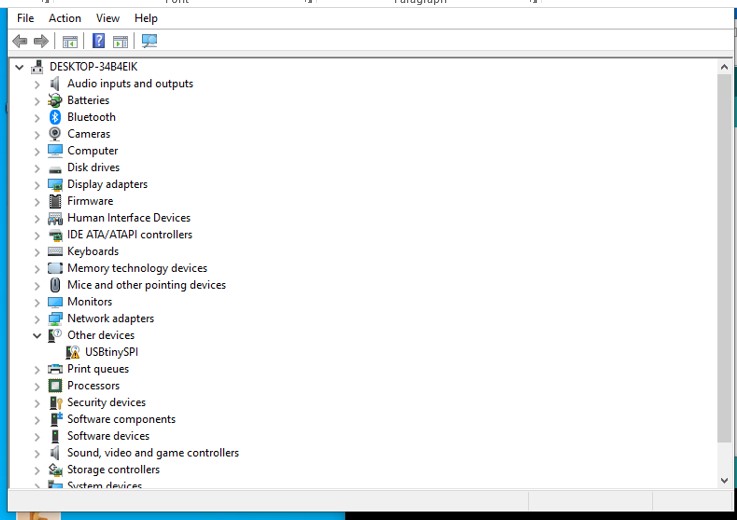Screen dimensions: 737x520
Task: Click the Bluetooth icon
Action: 55,117
